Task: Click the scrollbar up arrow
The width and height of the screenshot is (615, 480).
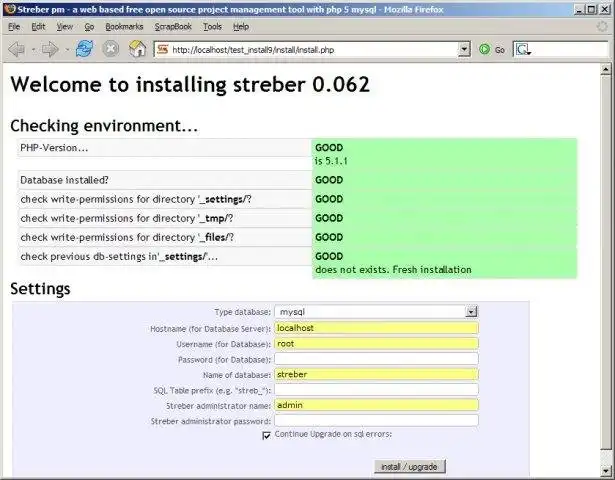Action: point(606,69)
